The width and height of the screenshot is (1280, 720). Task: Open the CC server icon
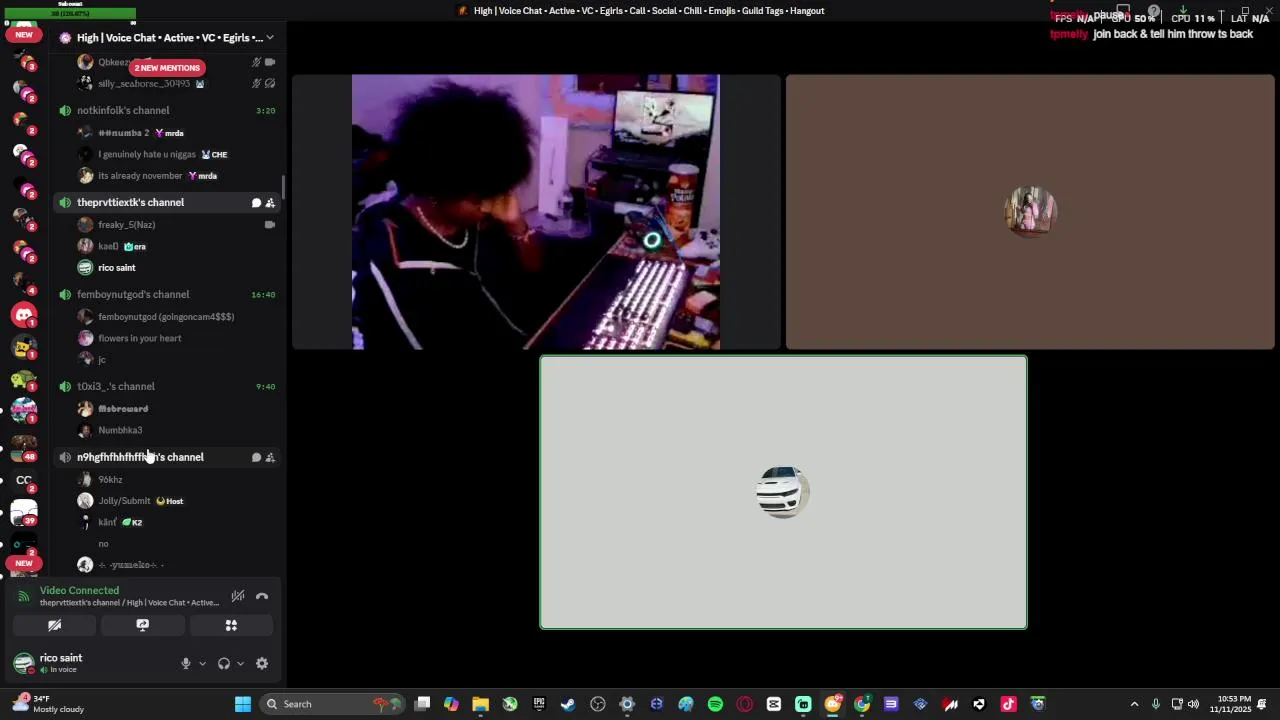[x=23, y=480]
